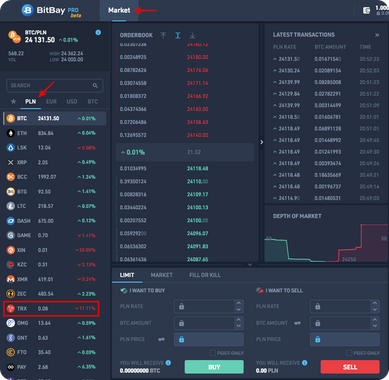Select the ETH coin icon
The width and height of the screenshot is (389, 380).
tap(11, 133)
